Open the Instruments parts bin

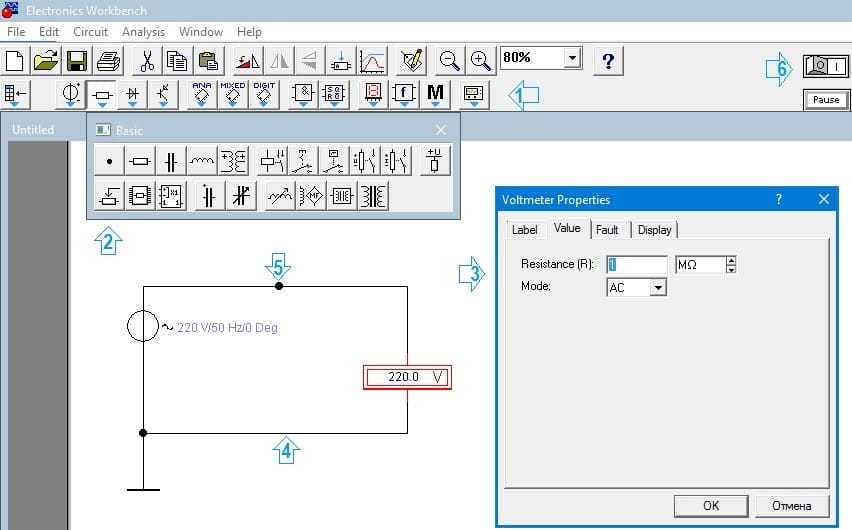coord(474,95)
